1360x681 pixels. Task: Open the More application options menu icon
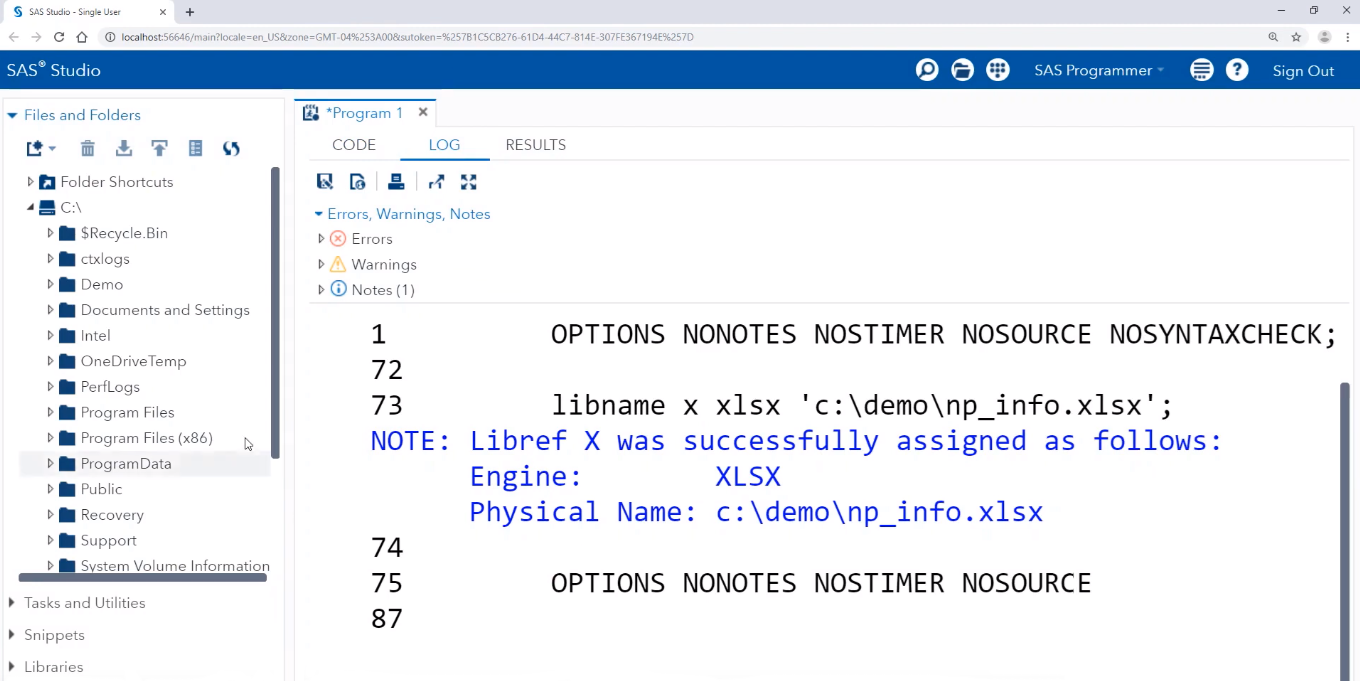[x=1202, y=70]
